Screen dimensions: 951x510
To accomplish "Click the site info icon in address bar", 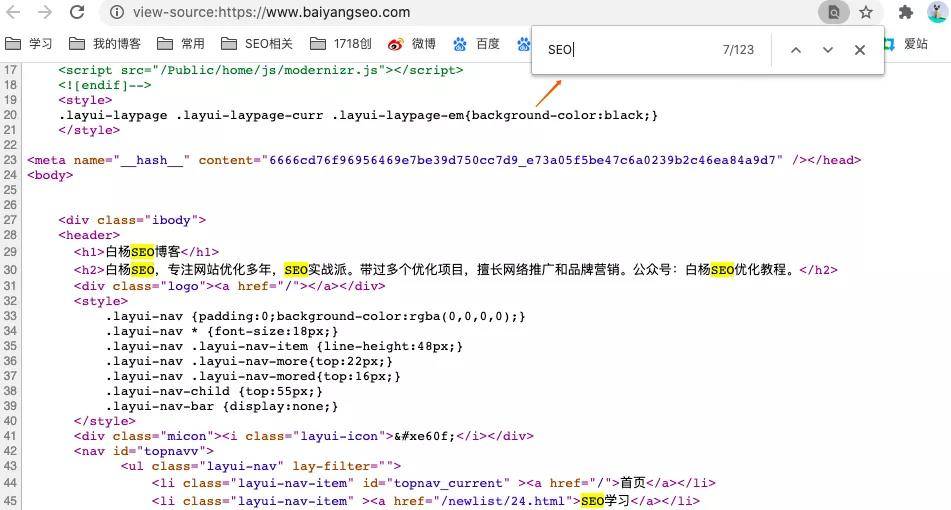I will [117, 12].
